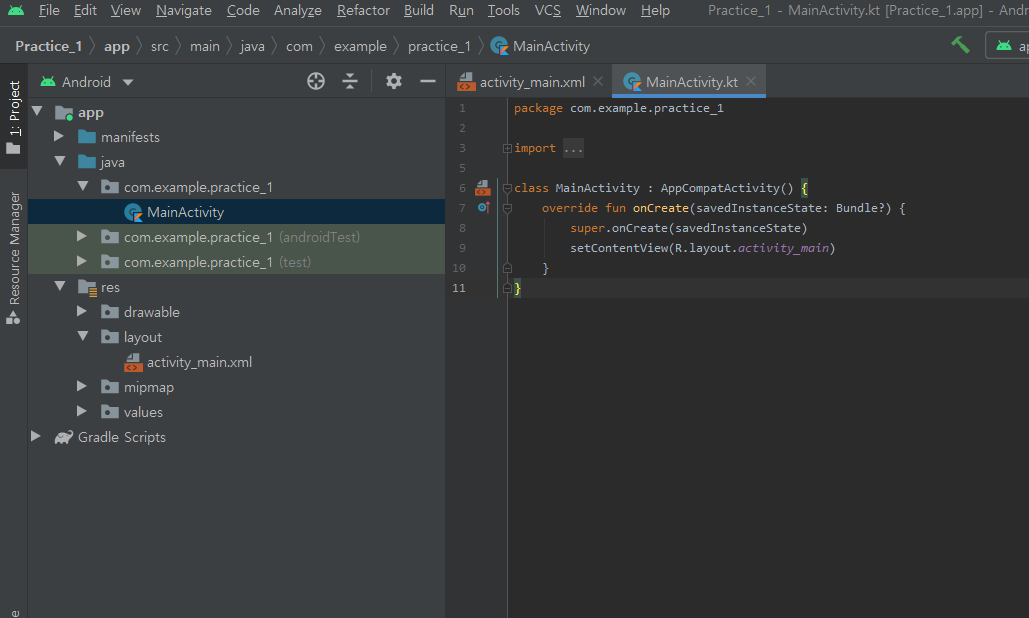Expand the mipmap folder
Image resolution: width=1029 pixels, height=618 pixels.
(81, 386)
